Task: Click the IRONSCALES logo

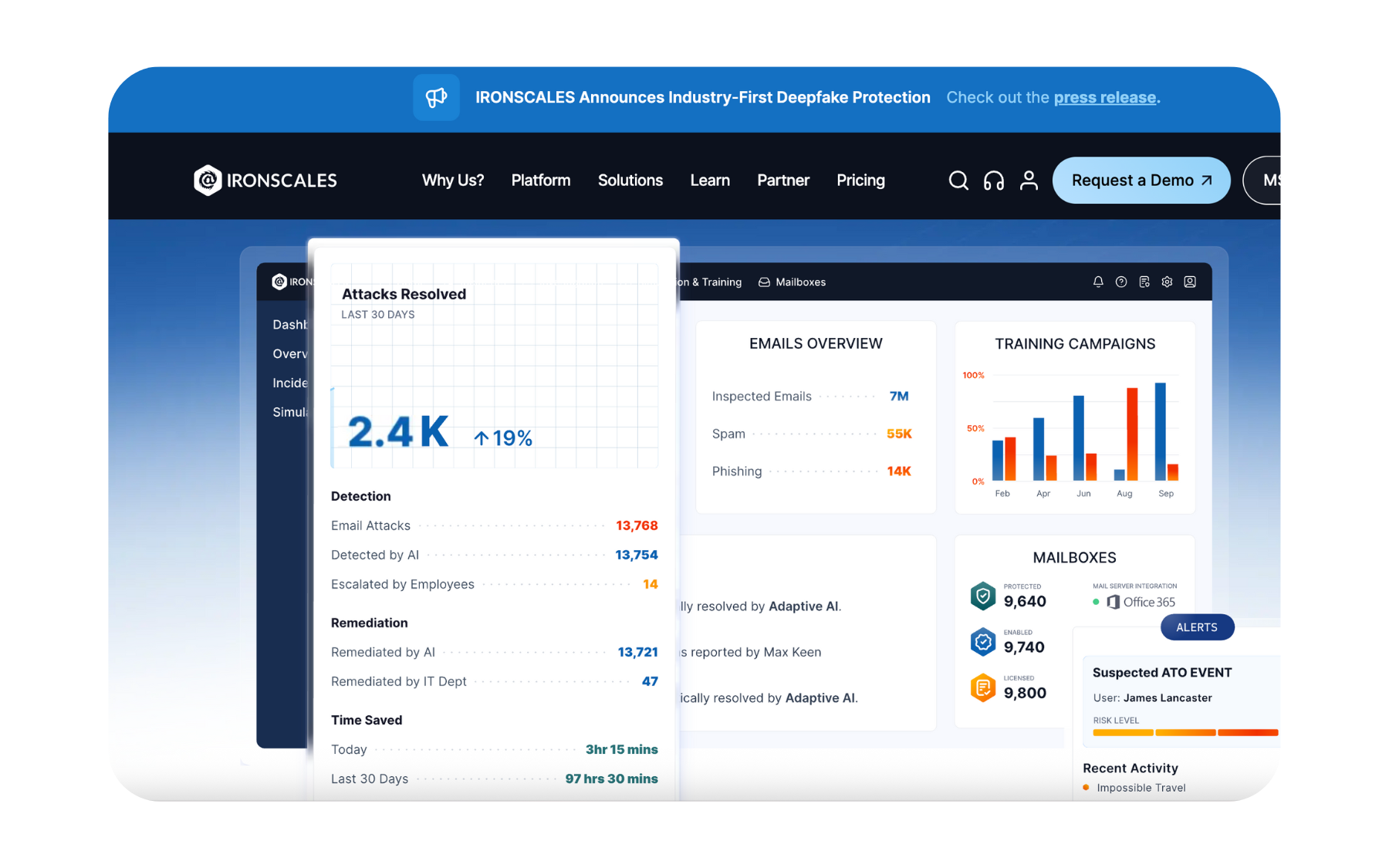Action: 265,180
